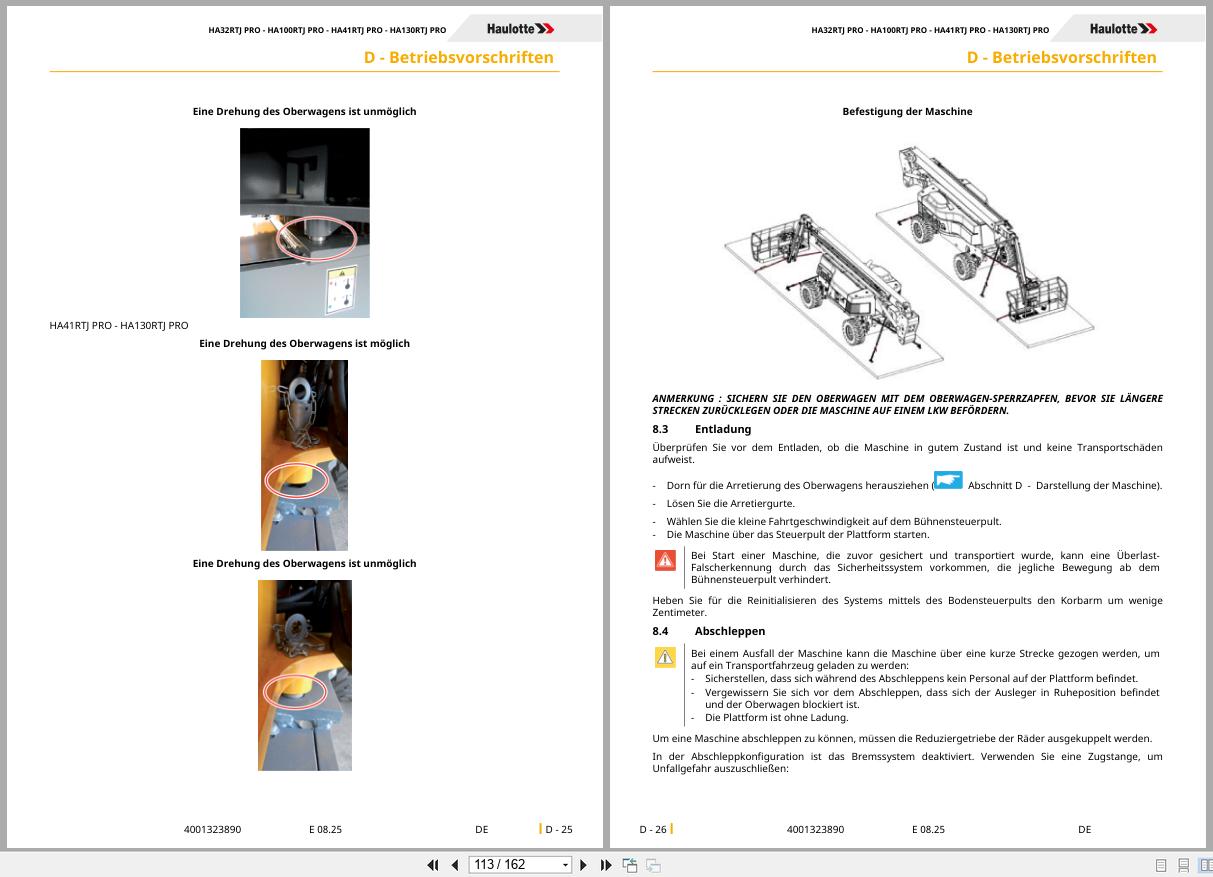Go to the previous page
The width and height of the screenshot is (1213, 877).
(455, 865)
